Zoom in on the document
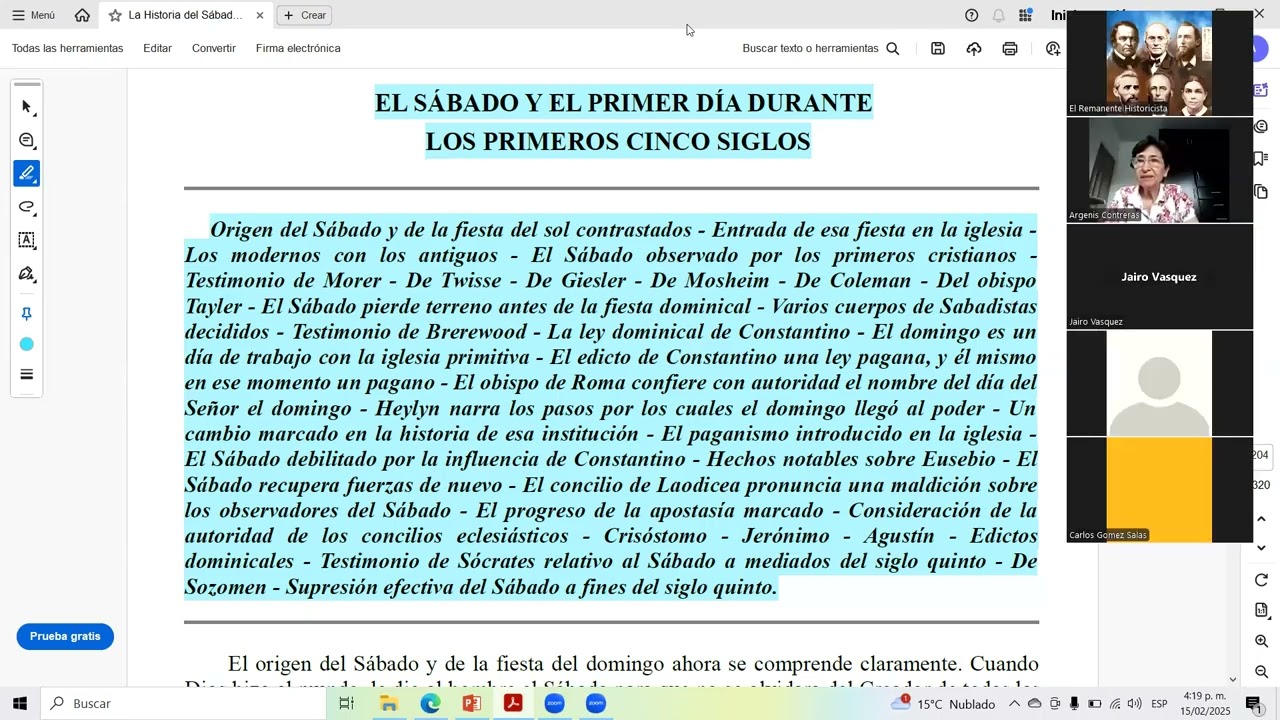 pyautogui.click(x=1262, y=641)
